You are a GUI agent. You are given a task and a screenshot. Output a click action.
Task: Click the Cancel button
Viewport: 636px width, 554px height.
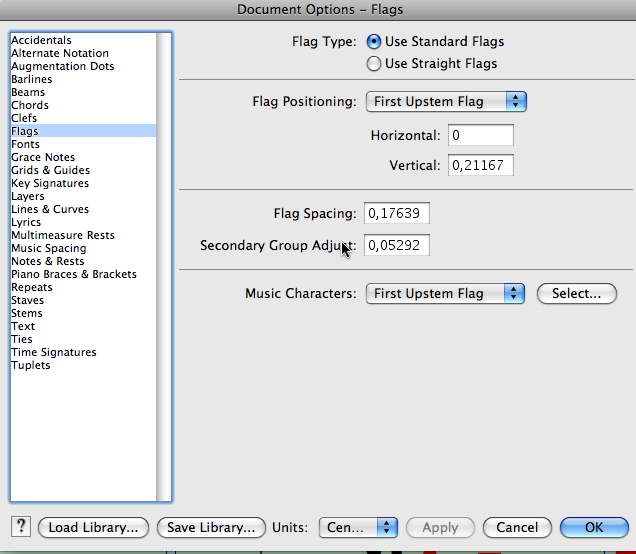(x=517, y=527)
